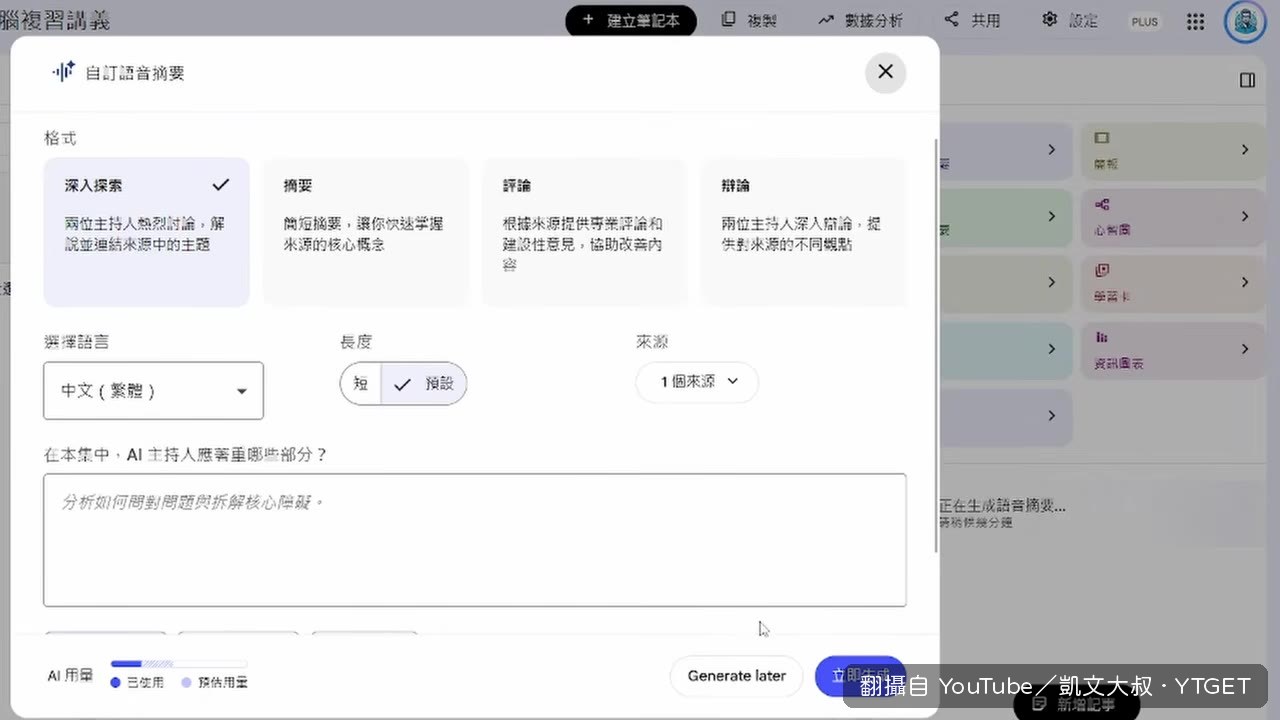Set length to 預設
The image size is (1280, 720).
coord(424,384)
